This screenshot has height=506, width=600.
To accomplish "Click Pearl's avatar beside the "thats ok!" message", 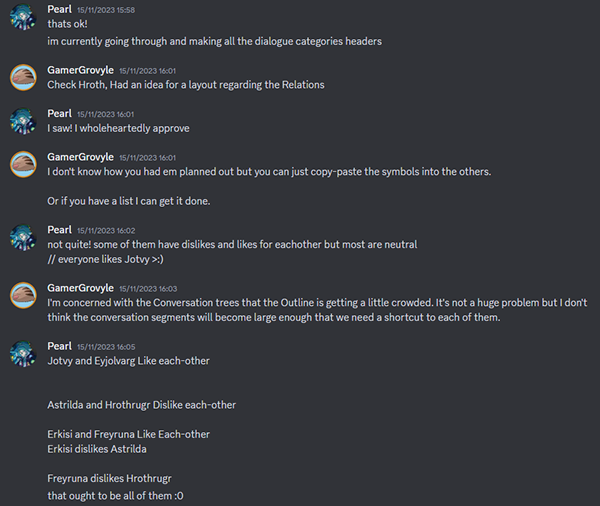I will (23, 22).
